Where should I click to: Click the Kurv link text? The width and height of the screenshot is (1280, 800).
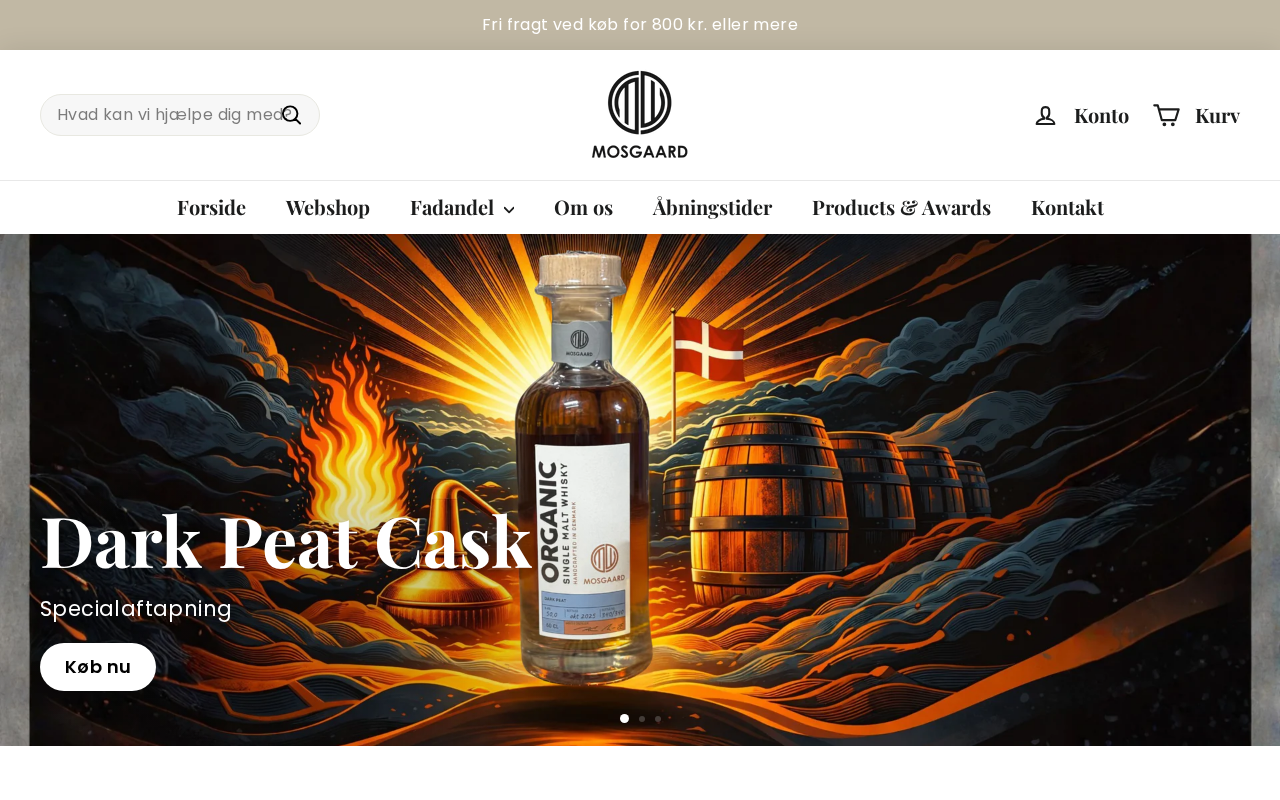(x=1217, y=115)
